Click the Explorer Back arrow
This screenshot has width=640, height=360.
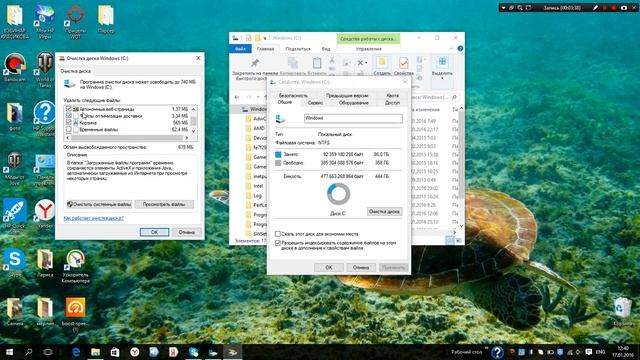click(237, 97)
